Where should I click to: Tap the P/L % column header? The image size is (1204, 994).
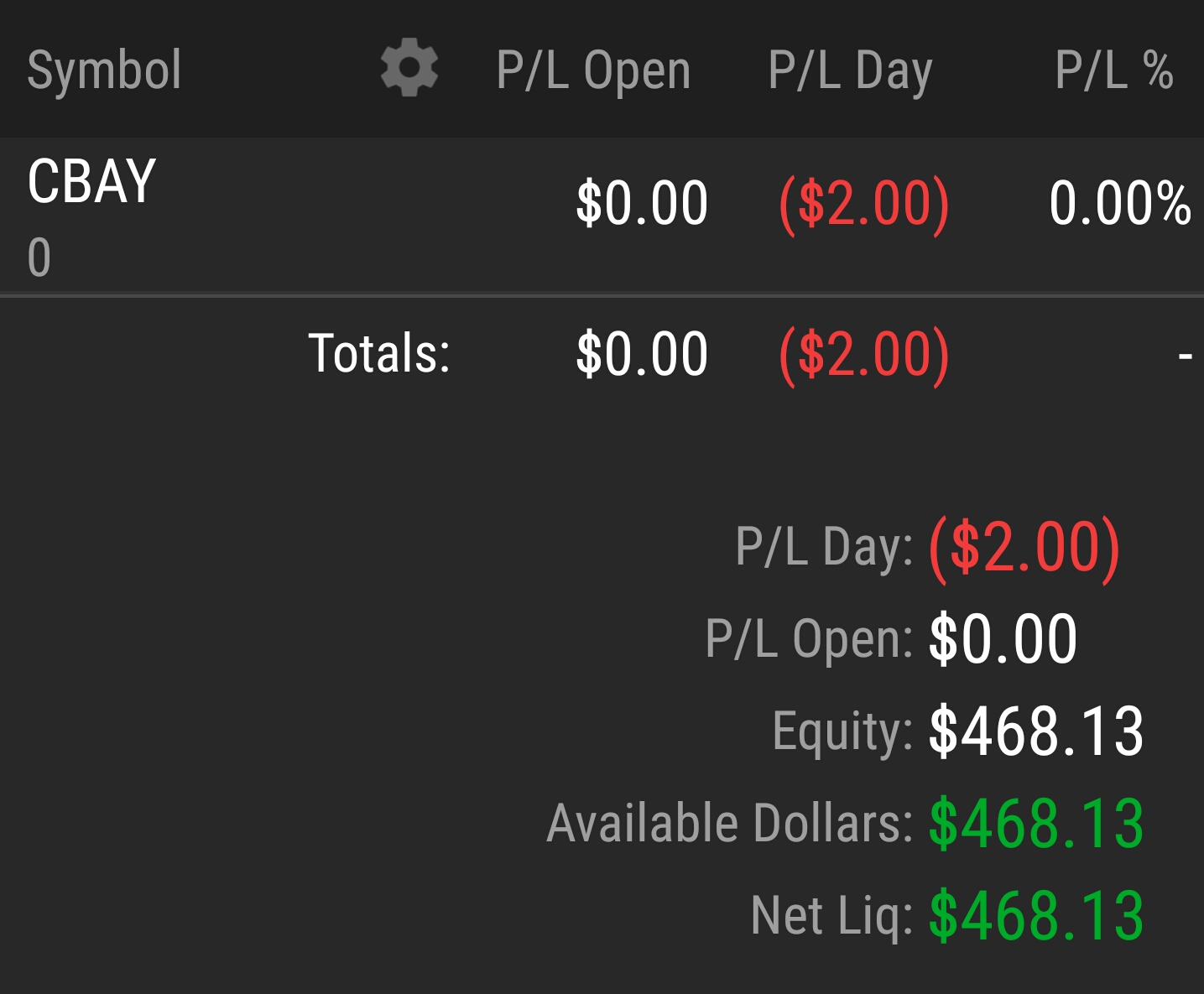pos(1113,70)
